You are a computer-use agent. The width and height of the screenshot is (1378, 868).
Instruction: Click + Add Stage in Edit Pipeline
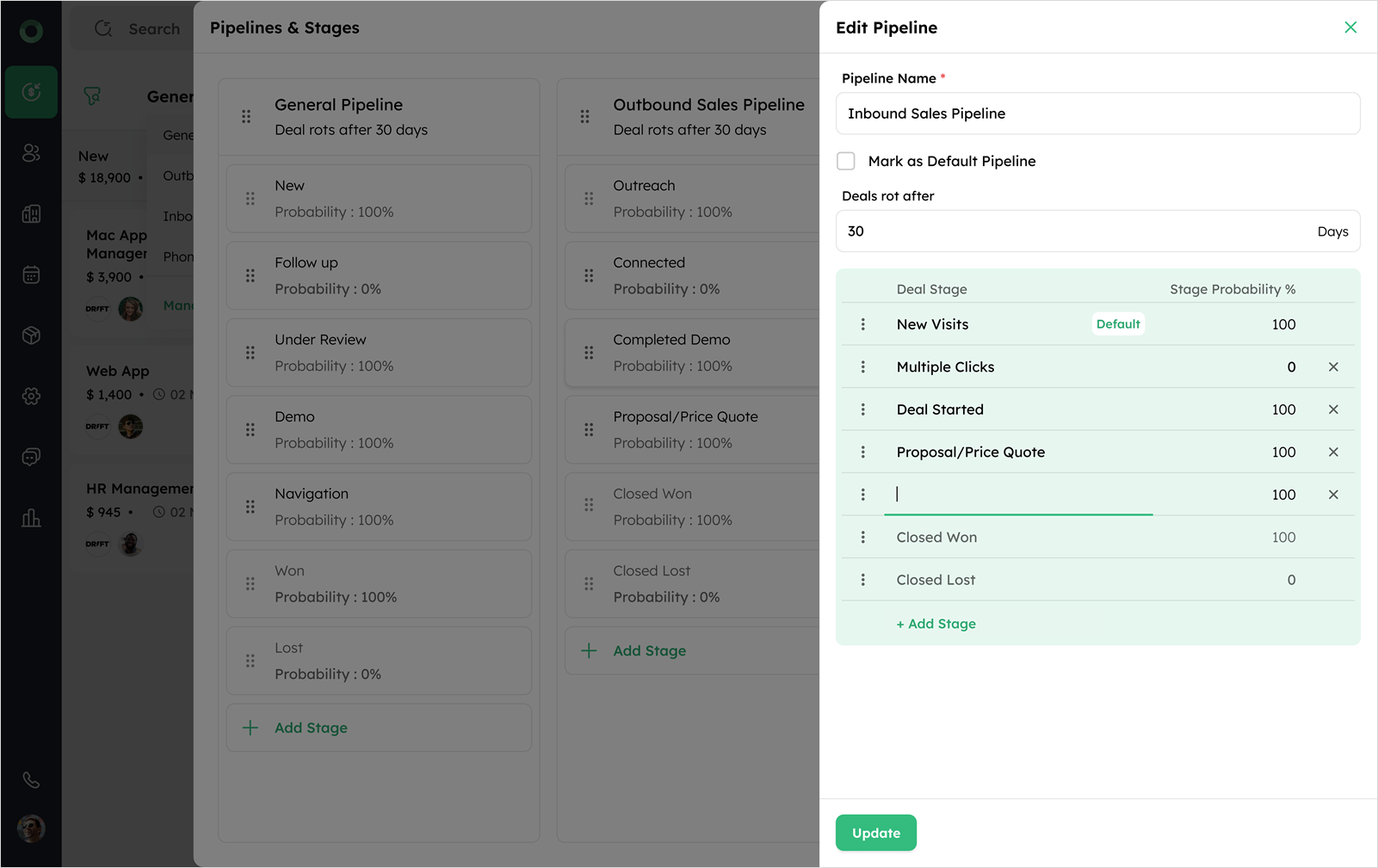[x=936, y=624]
